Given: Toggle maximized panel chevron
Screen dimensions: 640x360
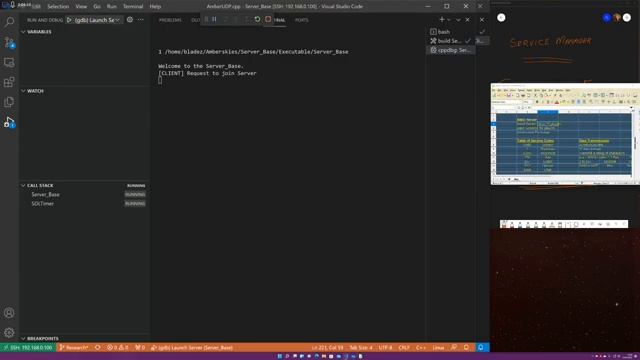Looking at the screenshot, I should [458, 20].
